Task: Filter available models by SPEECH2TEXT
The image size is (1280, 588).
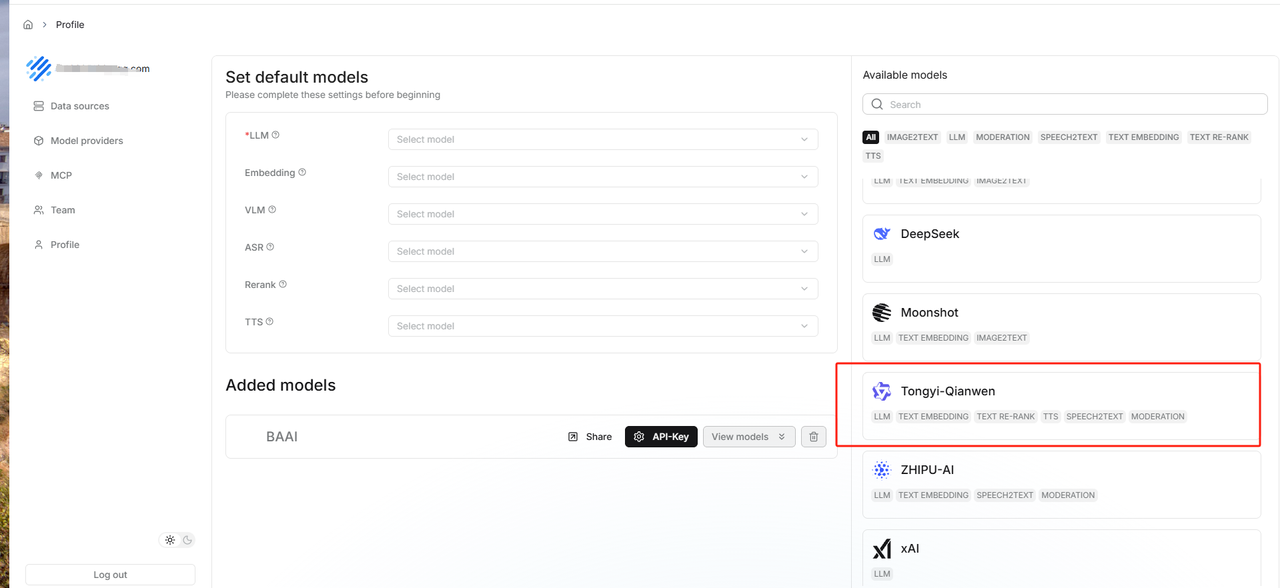Action: [1069, 137]
